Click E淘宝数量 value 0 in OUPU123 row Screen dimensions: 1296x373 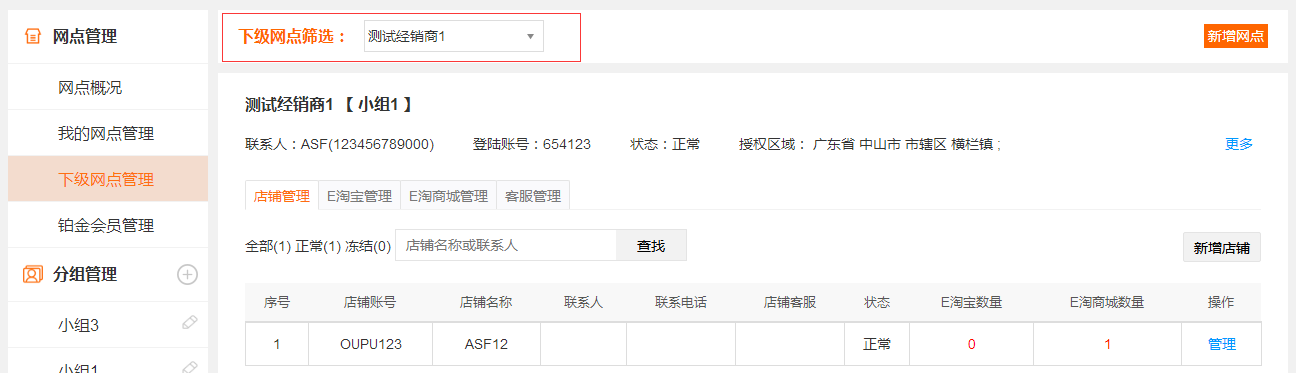tap(971, 344)
